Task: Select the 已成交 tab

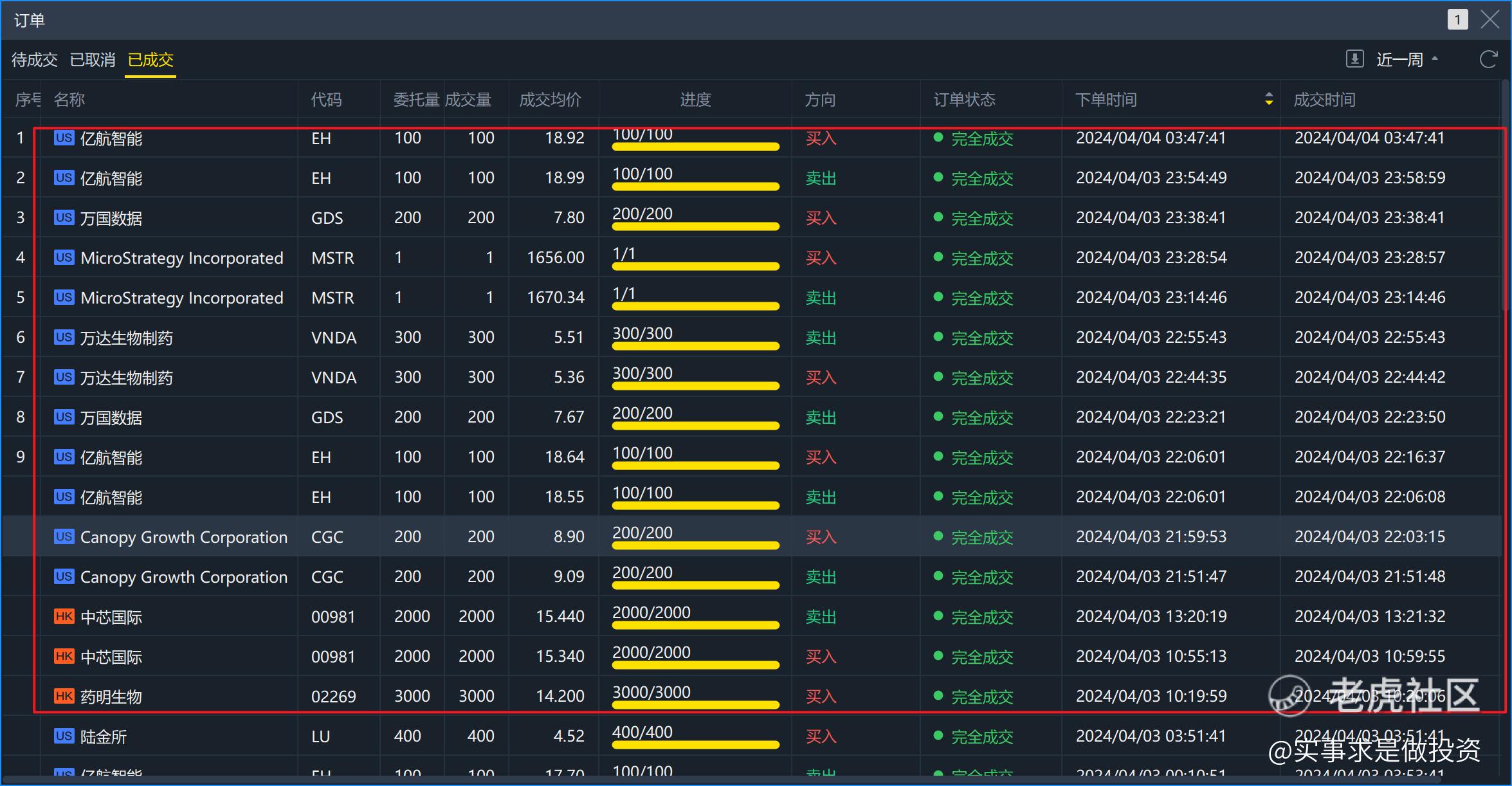Action: (150, 60)
